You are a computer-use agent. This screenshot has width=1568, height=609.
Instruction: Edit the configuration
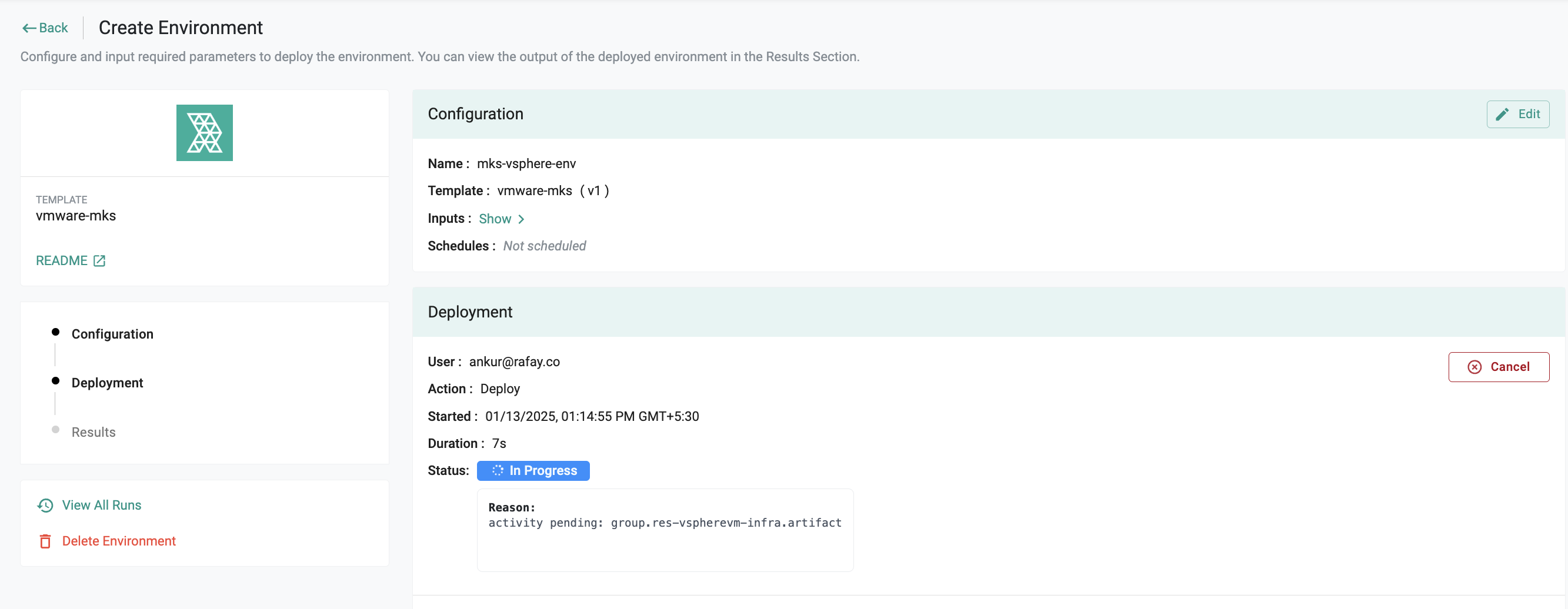pyautogui.click(x=1517, y=115)
